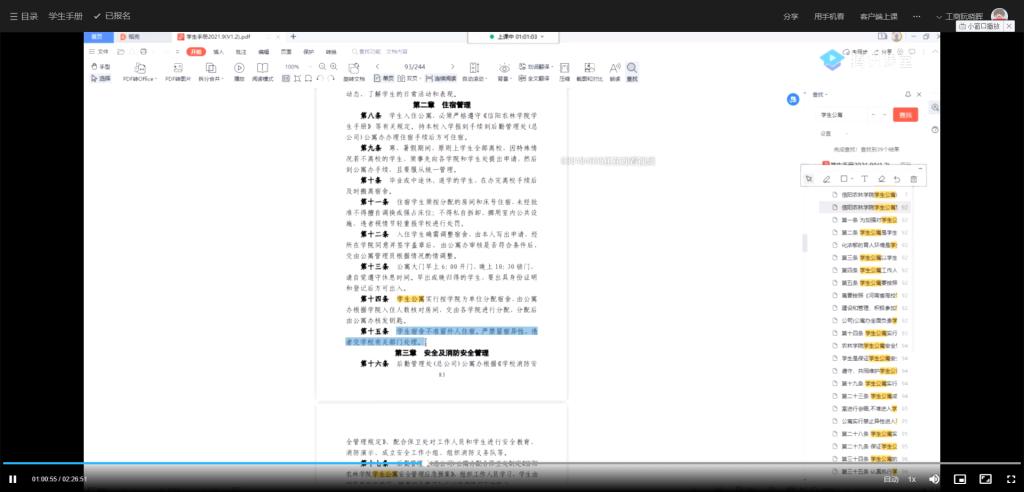
Task: Open the 自动 video quality menu
Action: pyautogui.click(x=890, y=479)
